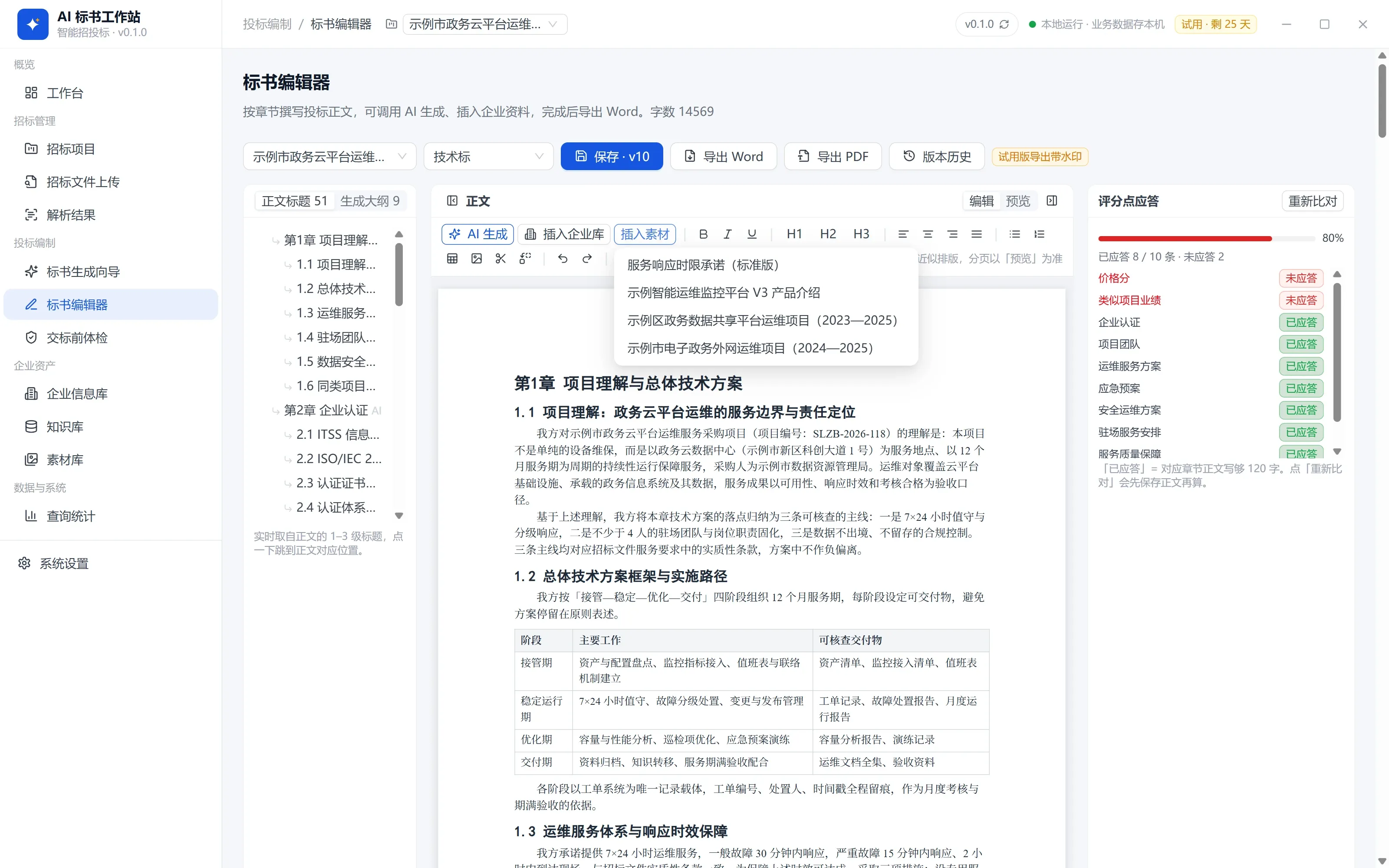Insert a bulleted list
Image resolution: width=1389 pixels, height=868 pixels.
click(x=1015, y=234)
